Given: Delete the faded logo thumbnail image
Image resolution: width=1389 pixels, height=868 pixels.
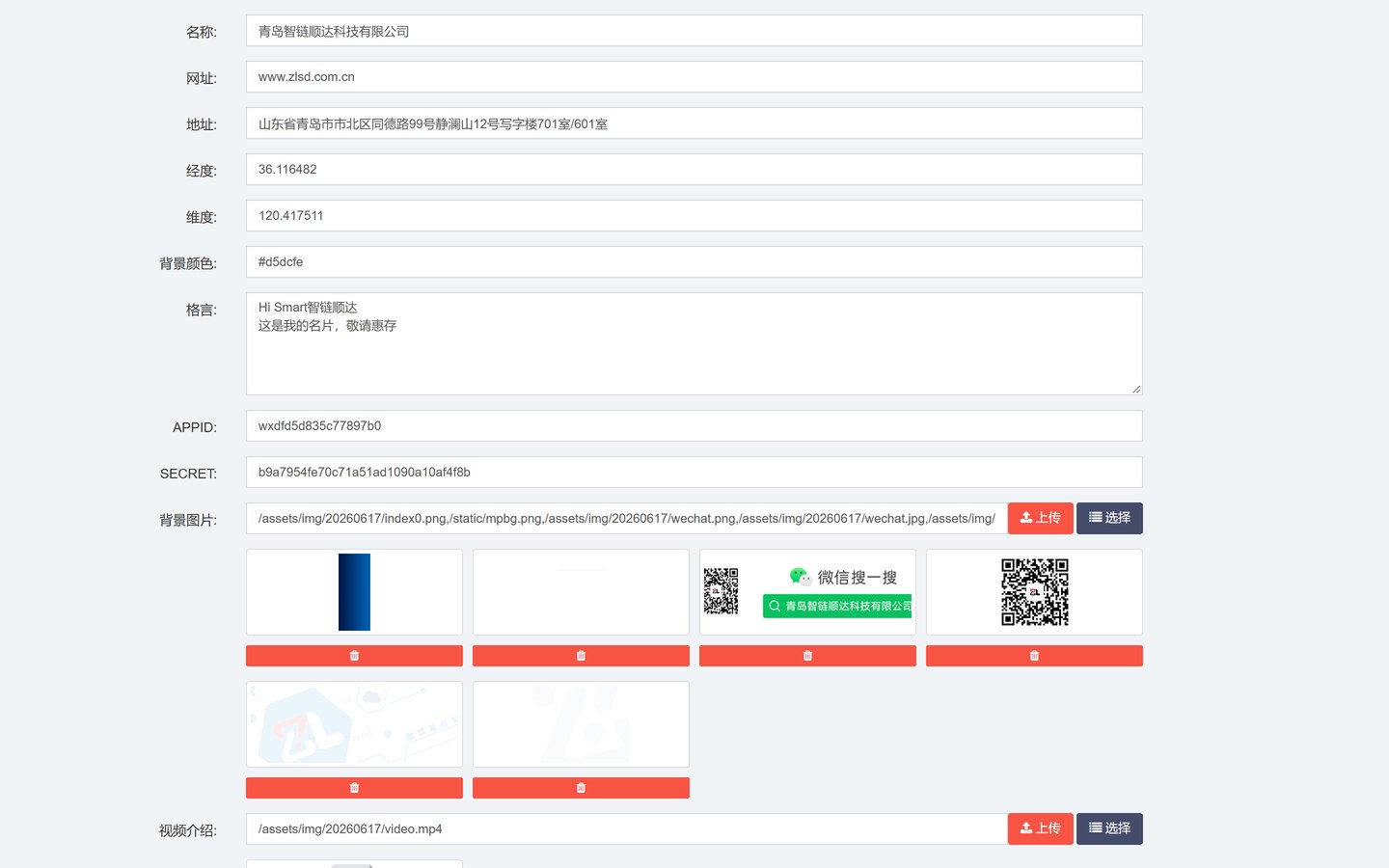Looking at the screenshot, I should click(x=581, y=788).
